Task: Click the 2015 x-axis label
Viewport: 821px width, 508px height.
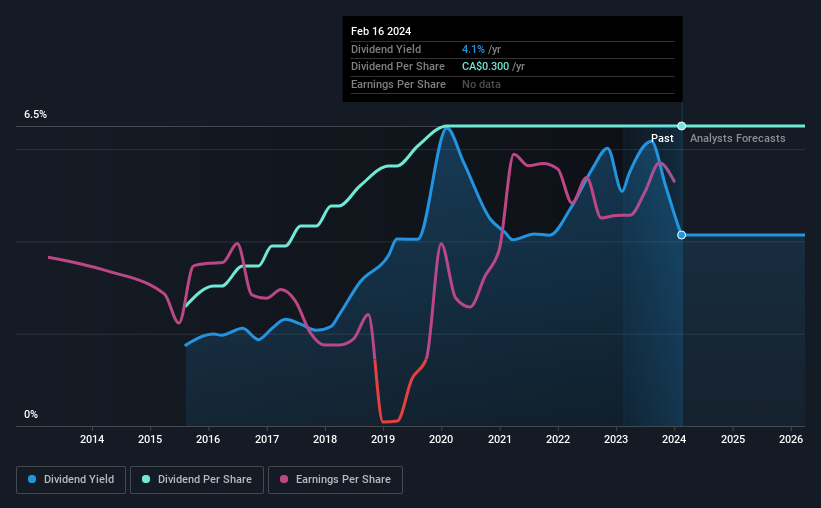Action: pos(150,439)
